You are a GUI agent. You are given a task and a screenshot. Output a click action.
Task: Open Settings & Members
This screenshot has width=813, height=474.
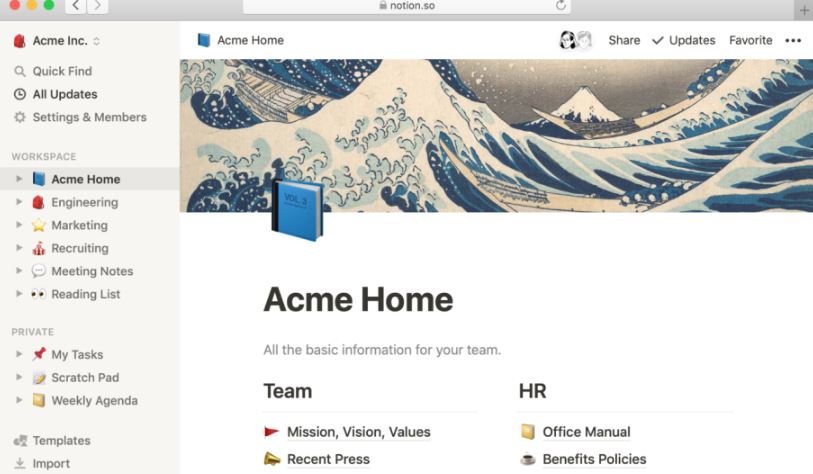coord(90,117)
